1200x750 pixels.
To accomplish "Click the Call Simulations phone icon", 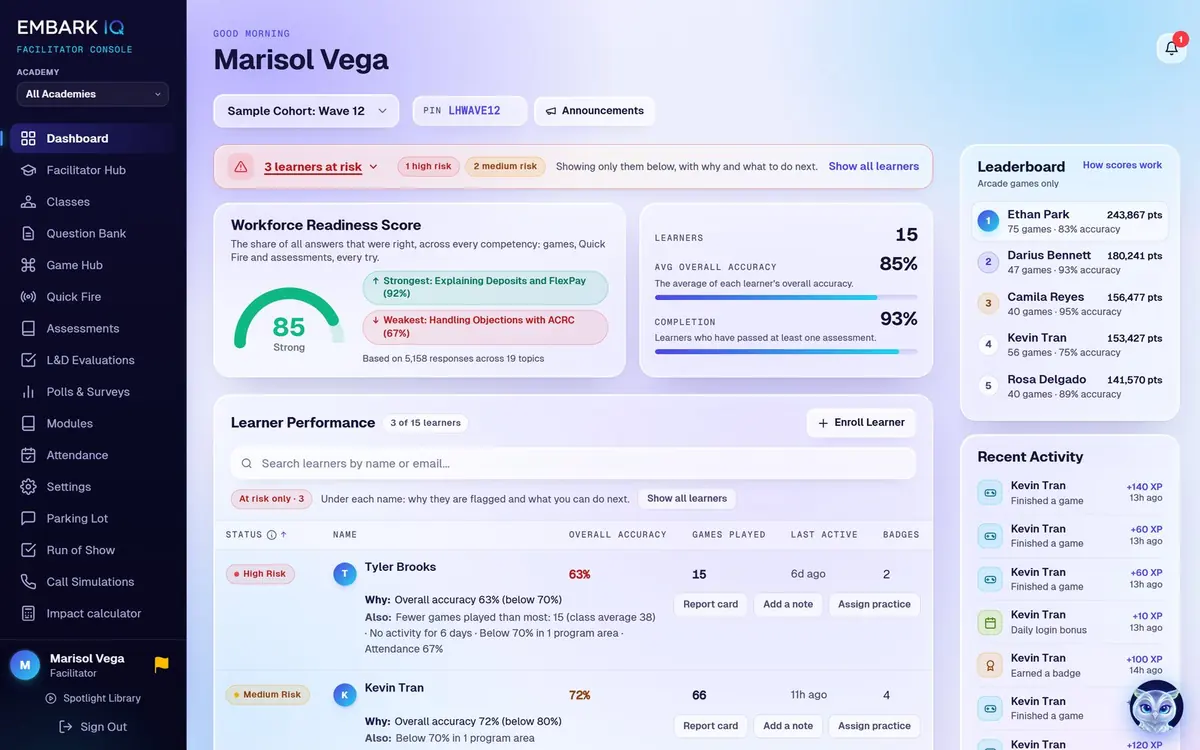I will (28, 582).
